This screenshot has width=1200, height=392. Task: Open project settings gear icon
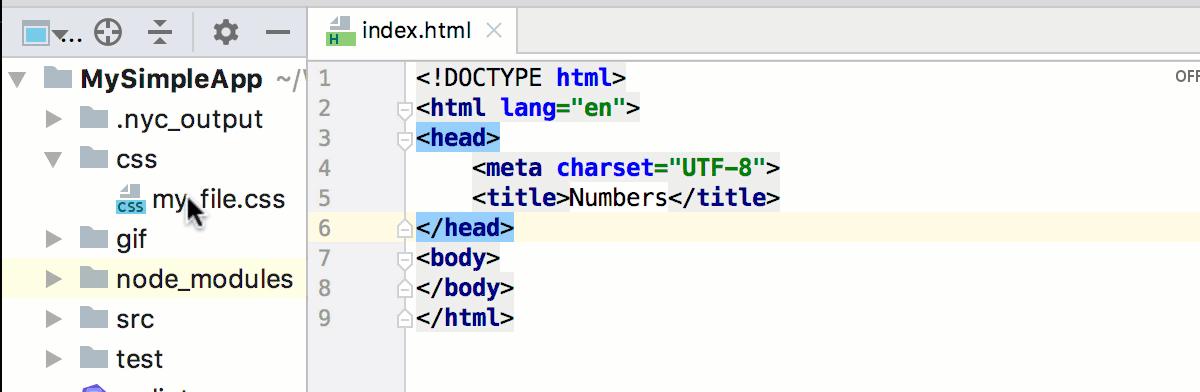(x=226, y=33)
